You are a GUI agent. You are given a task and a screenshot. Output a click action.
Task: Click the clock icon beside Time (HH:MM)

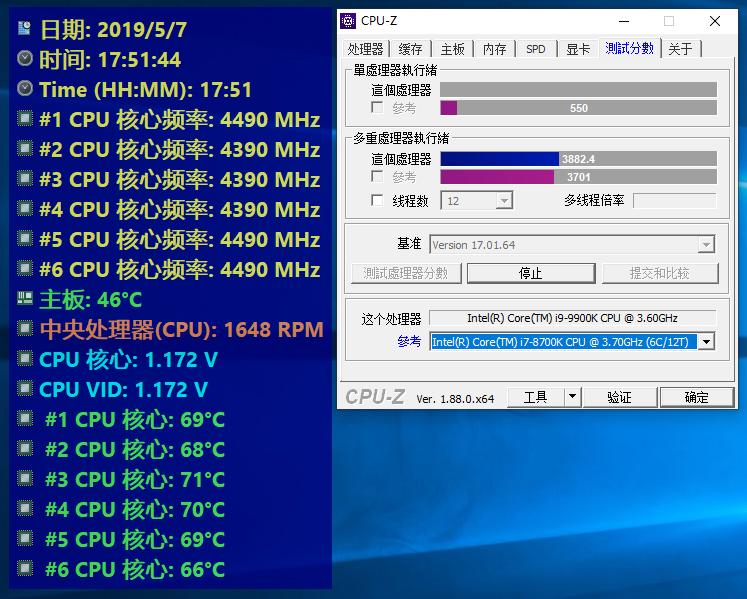coord(25,88)
